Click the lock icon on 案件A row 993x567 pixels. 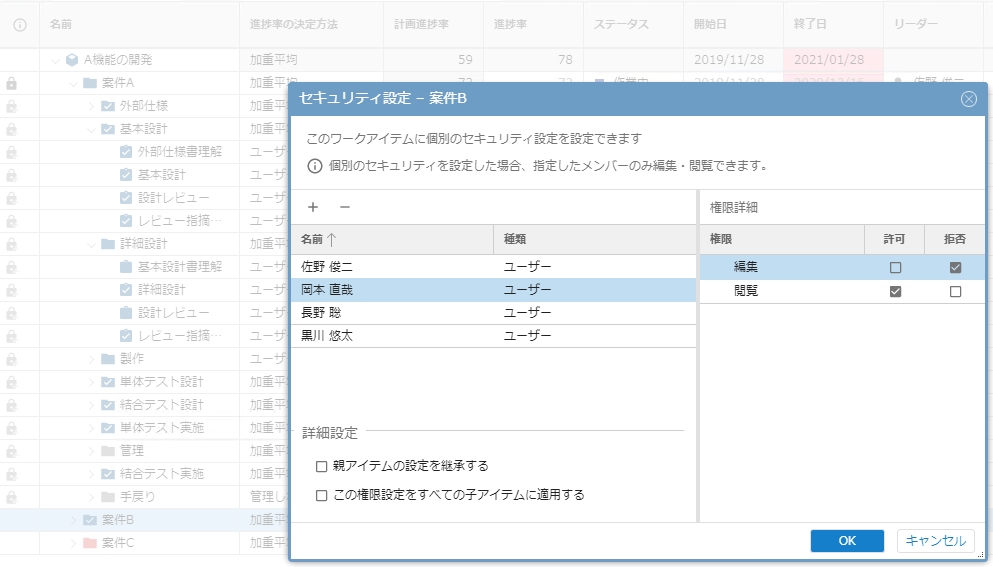12,83
